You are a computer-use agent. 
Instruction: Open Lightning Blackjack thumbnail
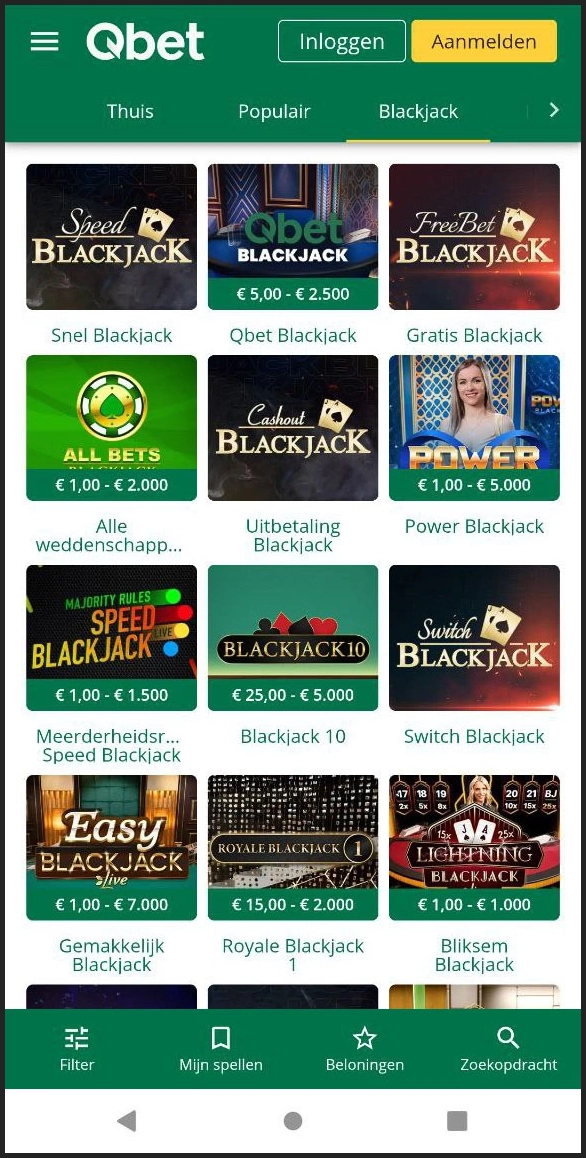(474, 847)
